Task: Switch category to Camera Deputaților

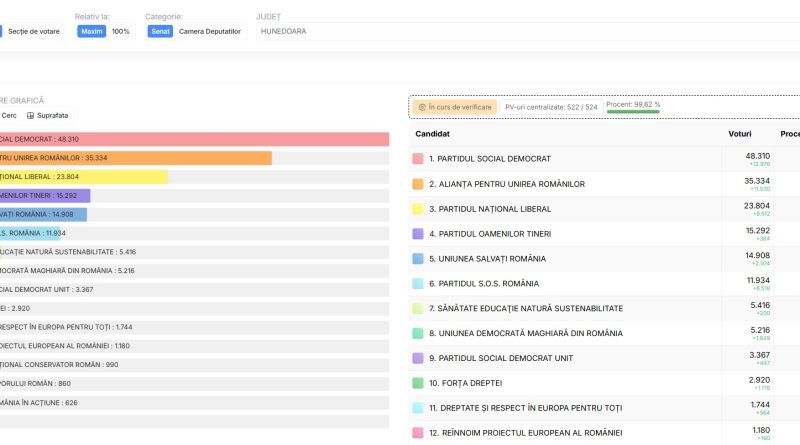Action: click(x=209, y=31)
